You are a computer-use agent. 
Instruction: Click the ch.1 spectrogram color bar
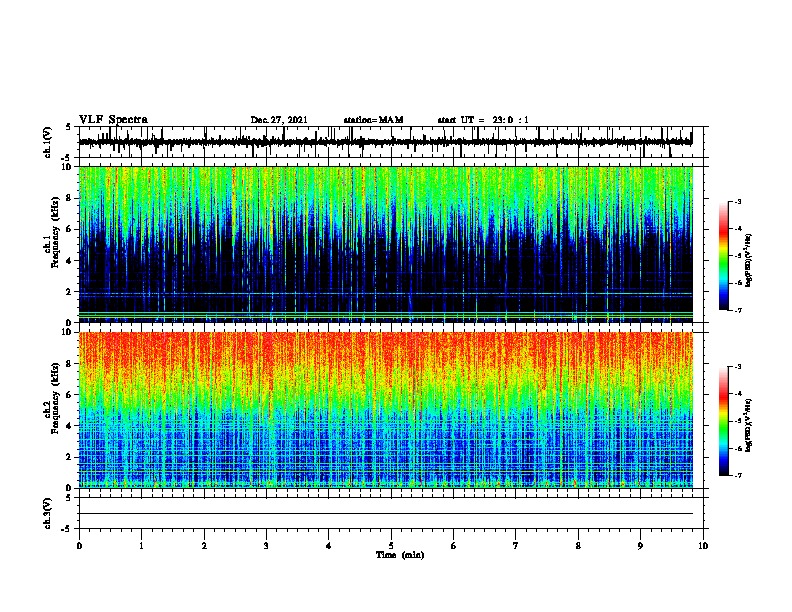pos(724,256)
